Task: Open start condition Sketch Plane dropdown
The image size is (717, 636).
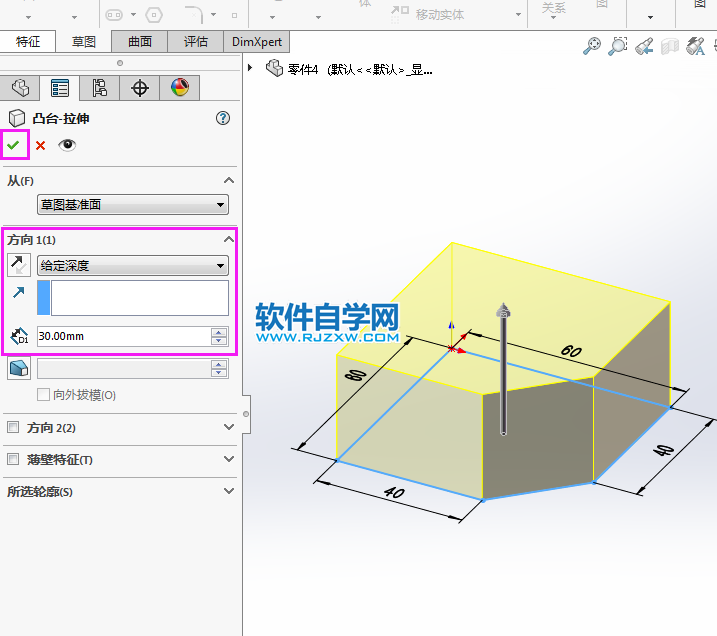Action: (133, 204)
